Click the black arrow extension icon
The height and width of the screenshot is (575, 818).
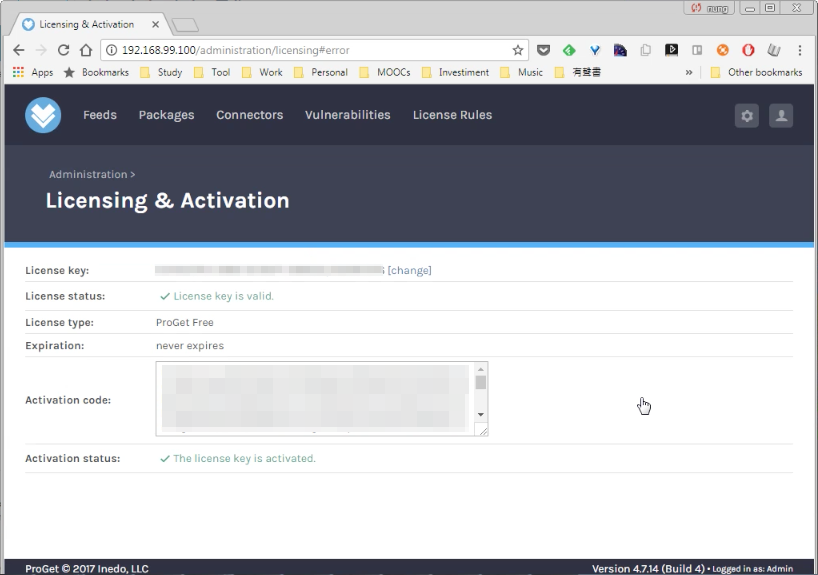pyautogui.click(x=671, y=50)
